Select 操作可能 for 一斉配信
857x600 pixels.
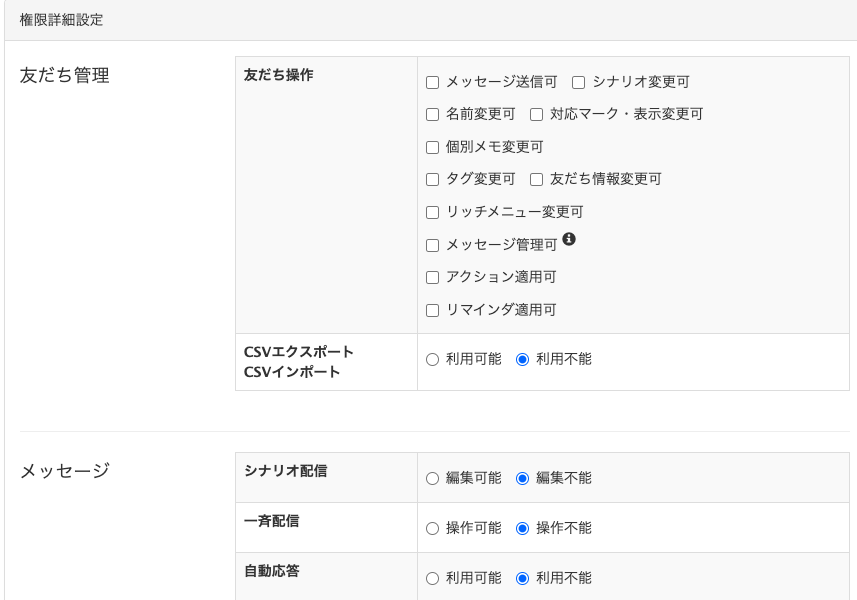[433, 527]
